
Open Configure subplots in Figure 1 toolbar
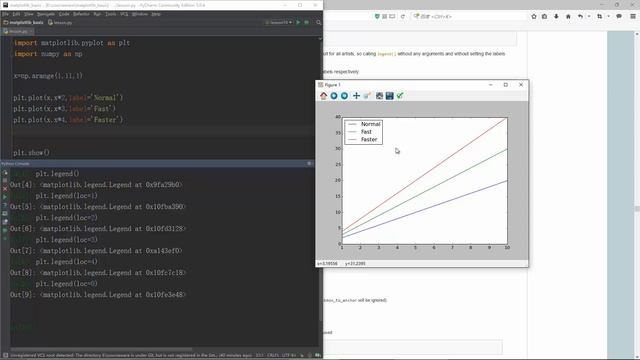click(379, 96)
